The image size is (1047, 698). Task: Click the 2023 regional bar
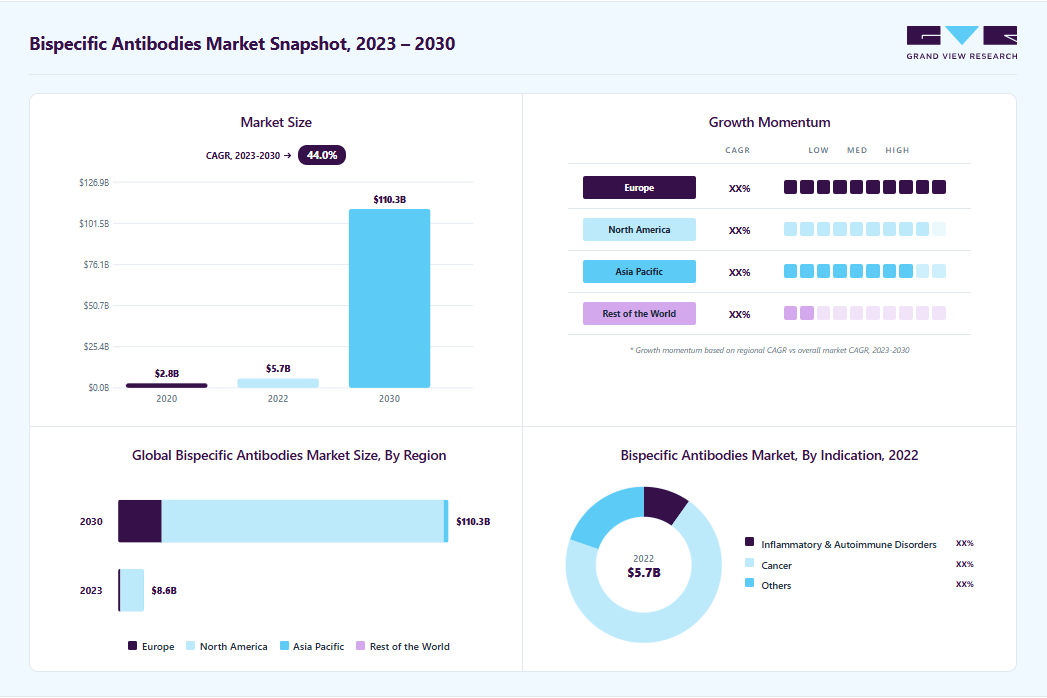(131, 590)
